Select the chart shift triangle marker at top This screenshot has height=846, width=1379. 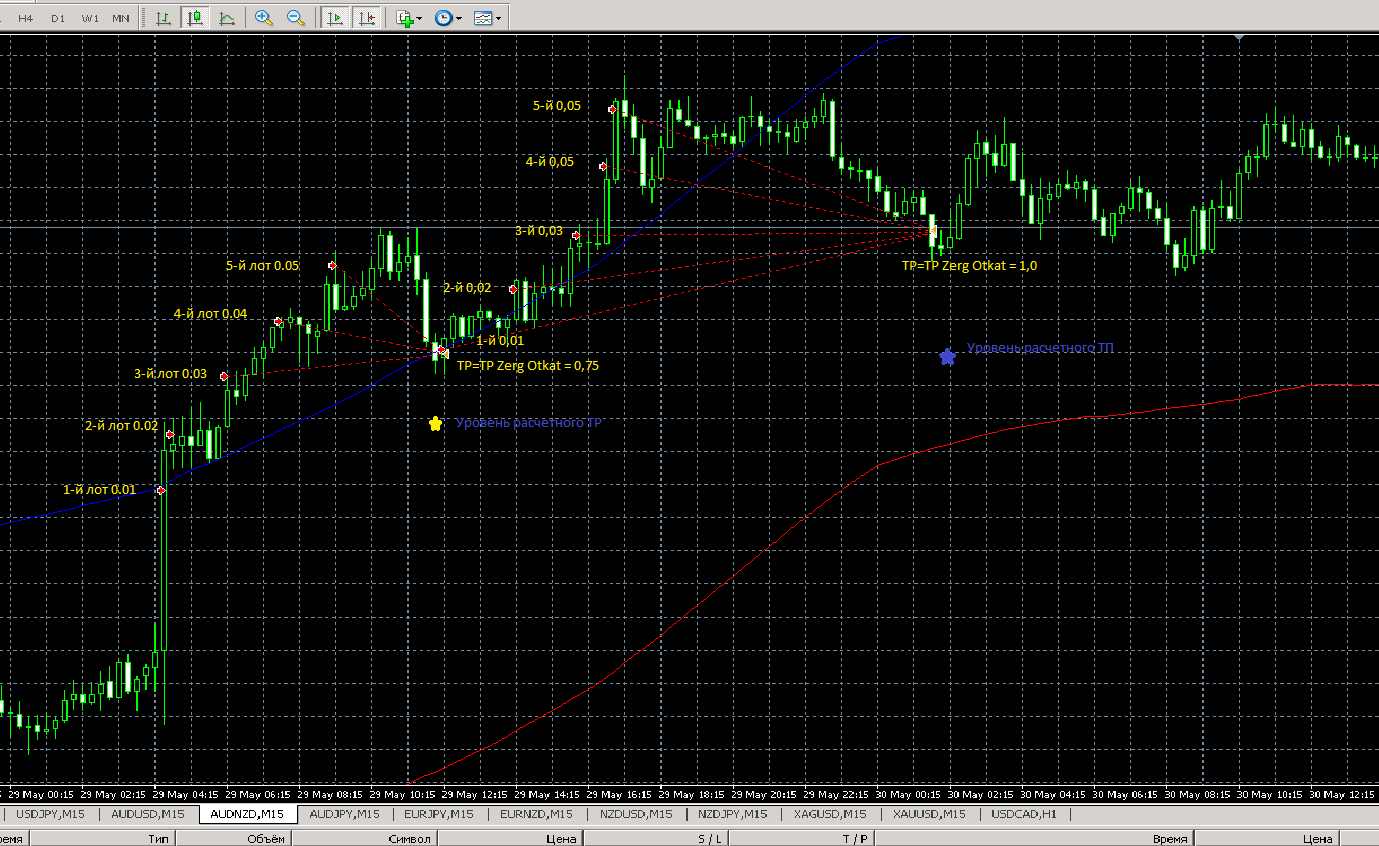1240,37
